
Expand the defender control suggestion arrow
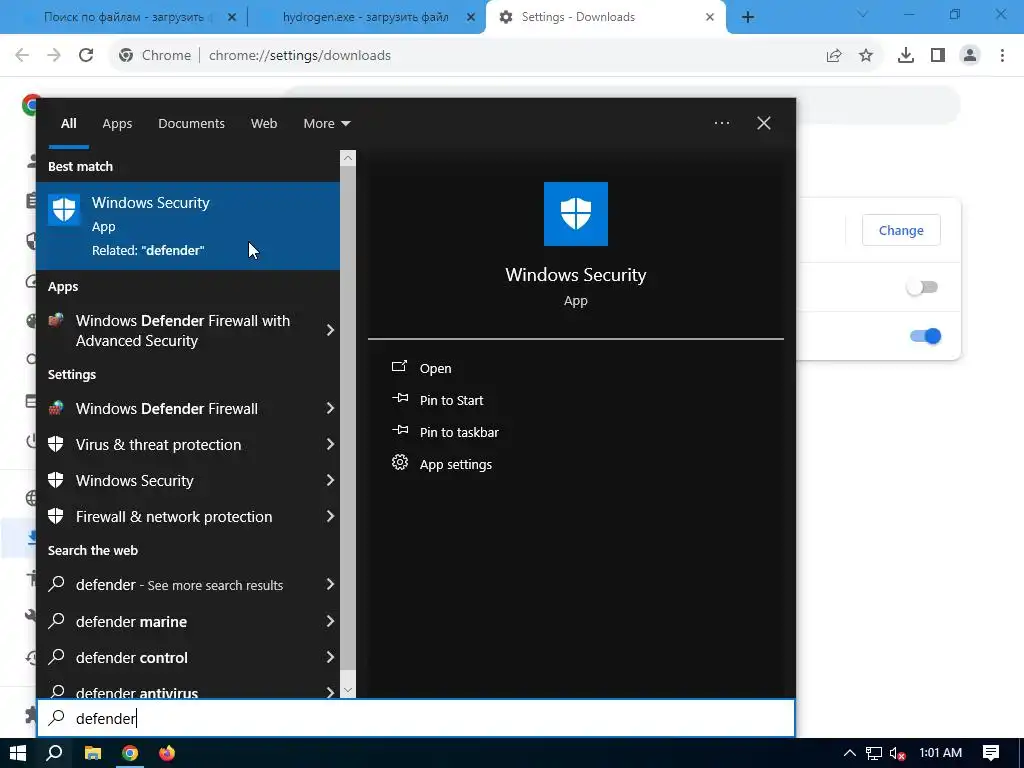coord(330,658)
